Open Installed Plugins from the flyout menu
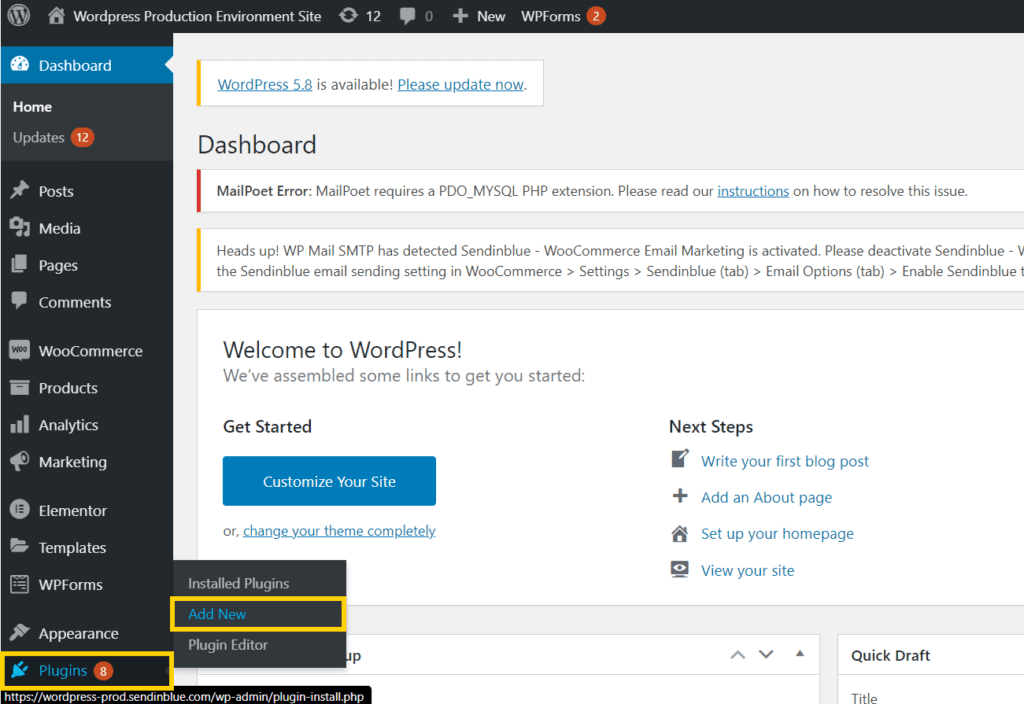This screenshot has width=1024, height=704. pyautogui.click(x=238, y=583)
